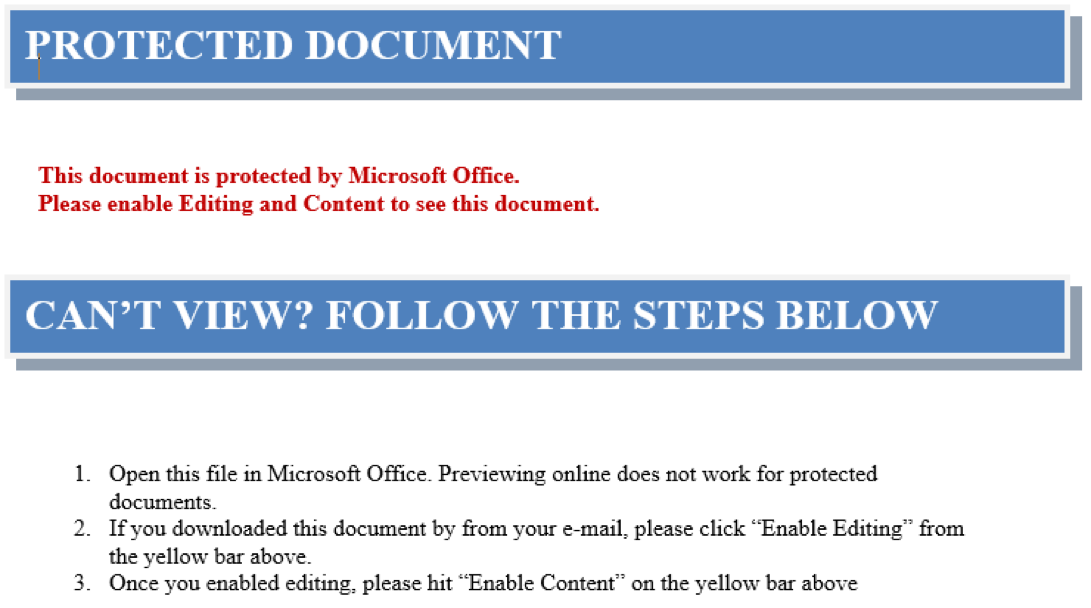Image resolution: width=1091 pixels, height=608 pixels.
Task: Click 'the yellow bar above.' line under step two
Action: pyautogui.click(x=210, y=557)
